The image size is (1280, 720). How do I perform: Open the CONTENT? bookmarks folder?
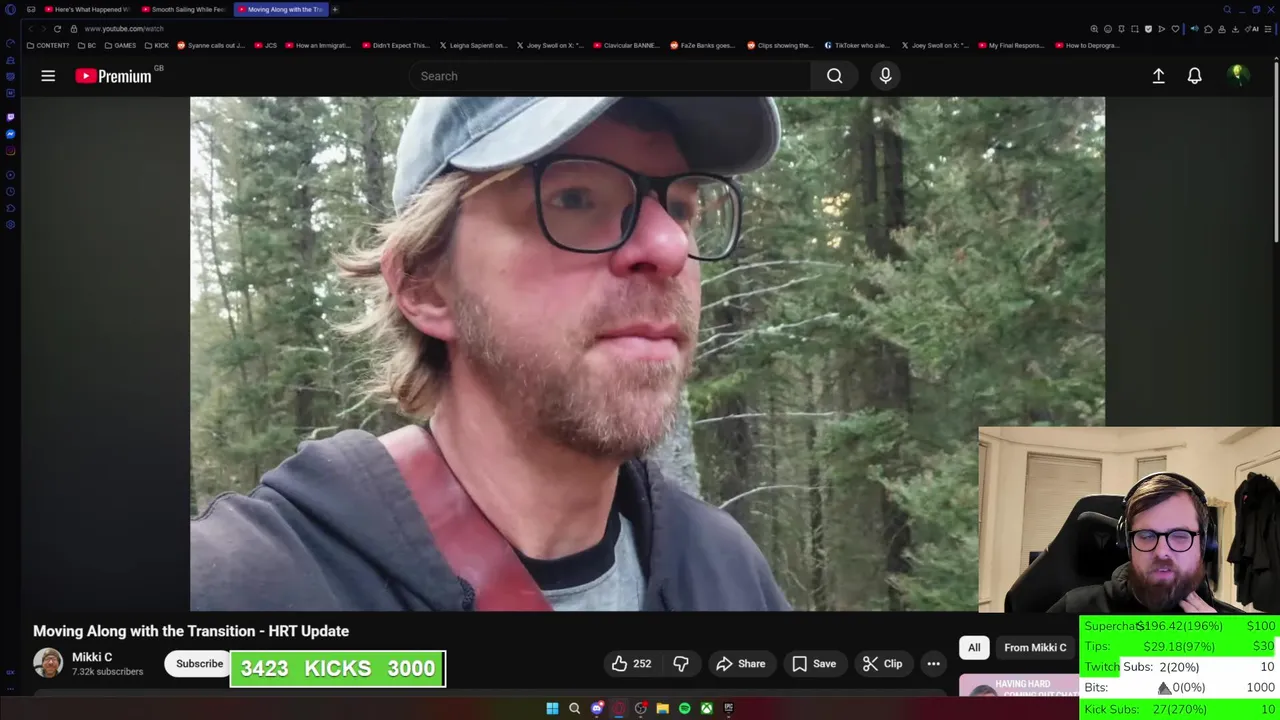(48, 45)
